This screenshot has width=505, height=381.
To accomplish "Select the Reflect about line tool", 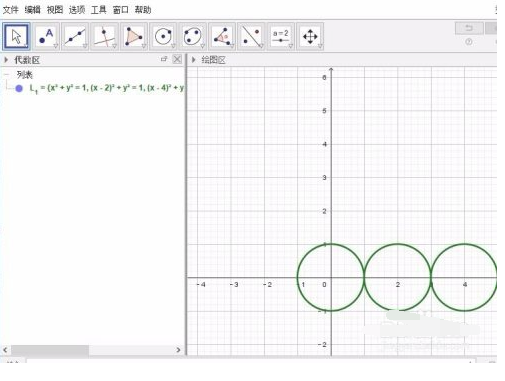I will point(251,36).
